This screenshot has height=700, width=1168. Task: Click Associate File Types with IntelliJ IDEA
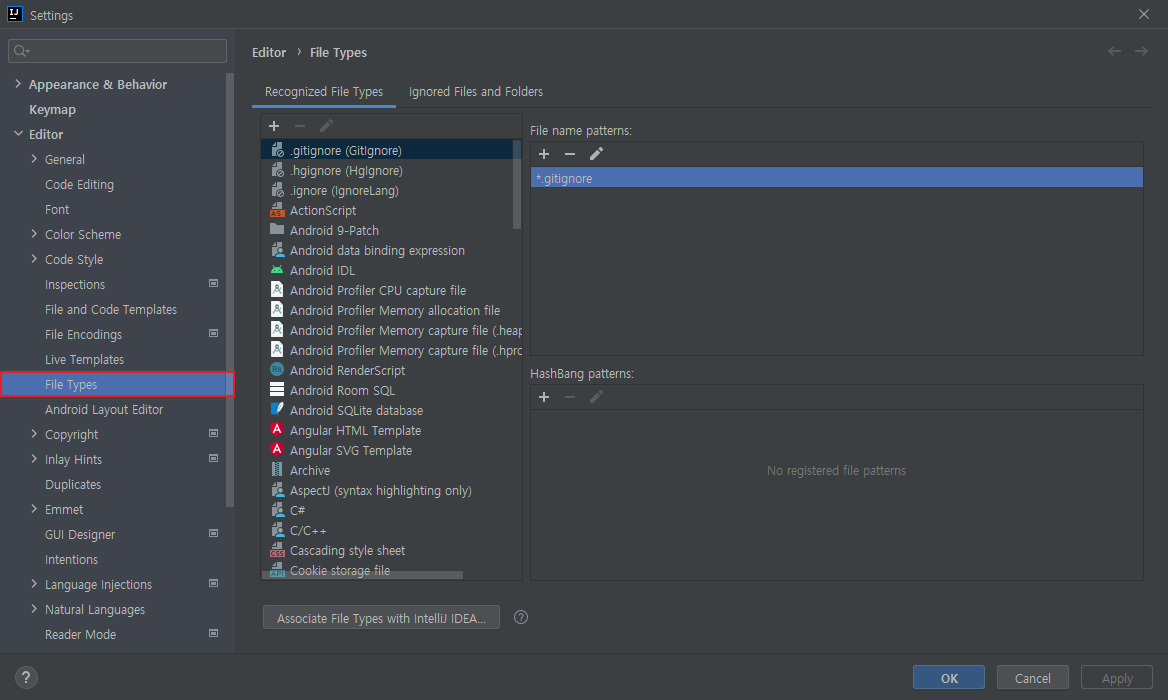(381, 617)
